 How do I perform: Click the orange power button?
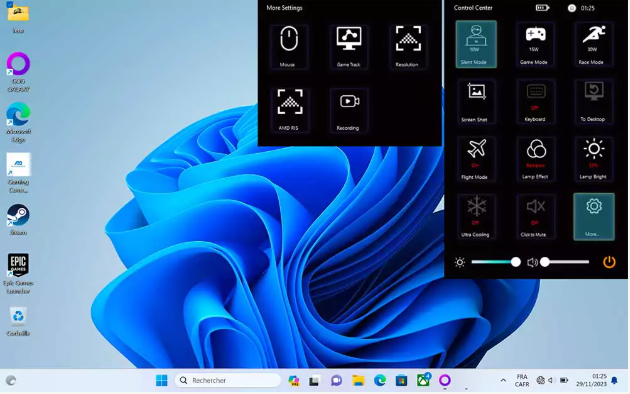pyautogui.click(x=609, y=262)
